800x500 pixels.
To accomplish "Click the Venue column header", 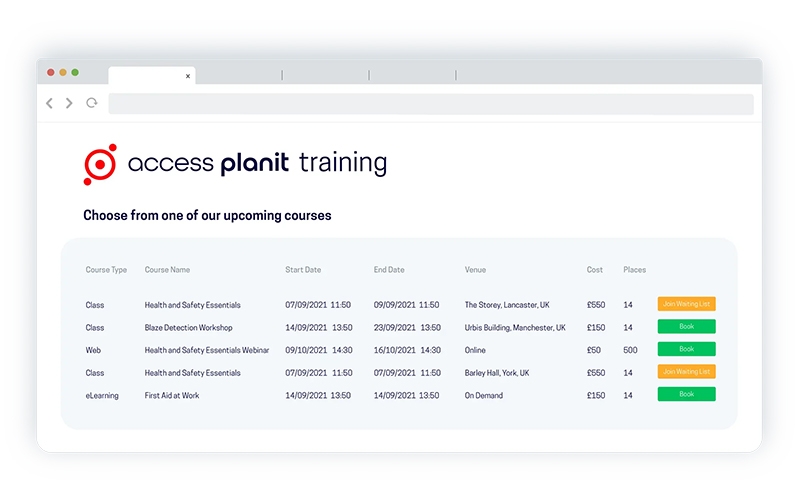I will (x=475, y=270).
